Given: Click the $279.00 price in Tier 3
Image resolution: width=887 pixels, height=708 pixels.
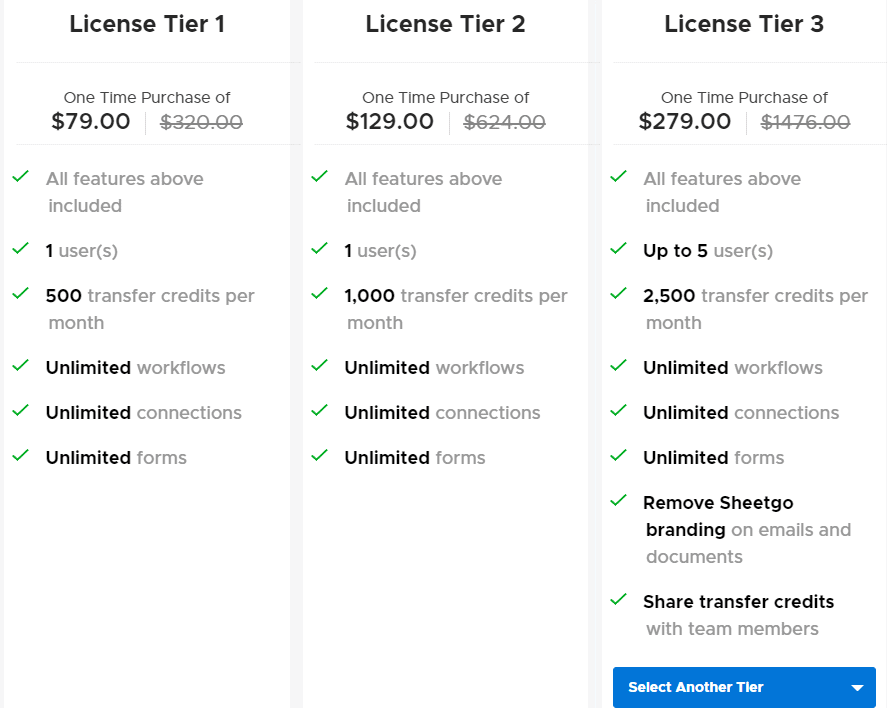Looking at the screenshot, I should point(685,122).
